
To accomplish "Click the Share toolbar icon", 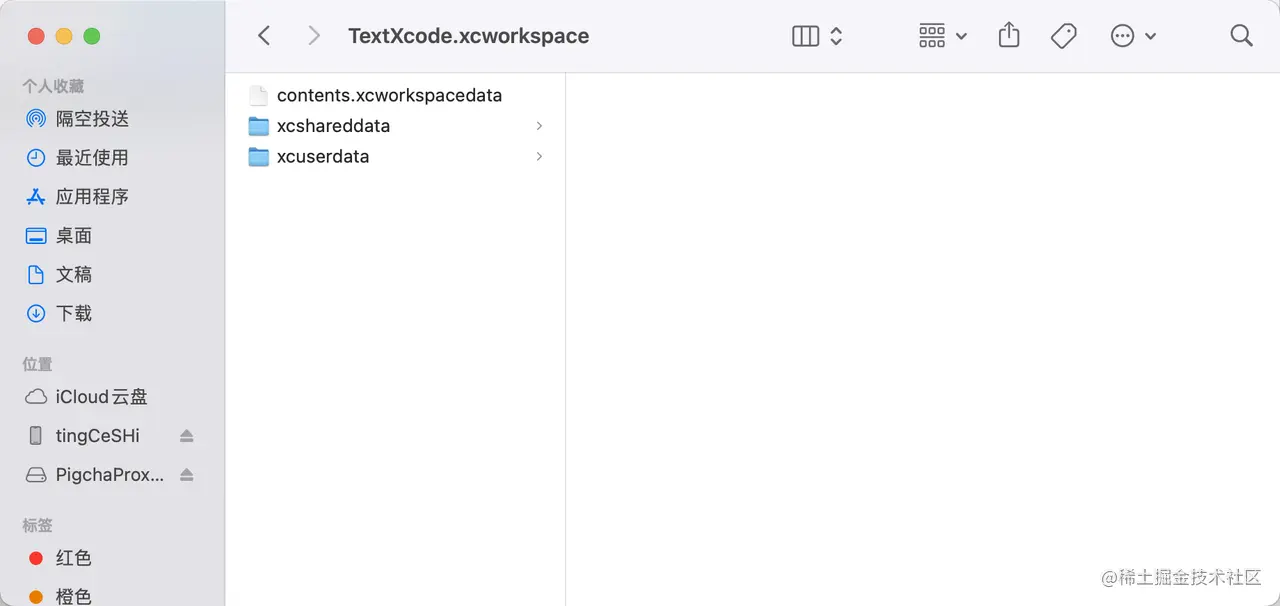I will [1009, 35].
